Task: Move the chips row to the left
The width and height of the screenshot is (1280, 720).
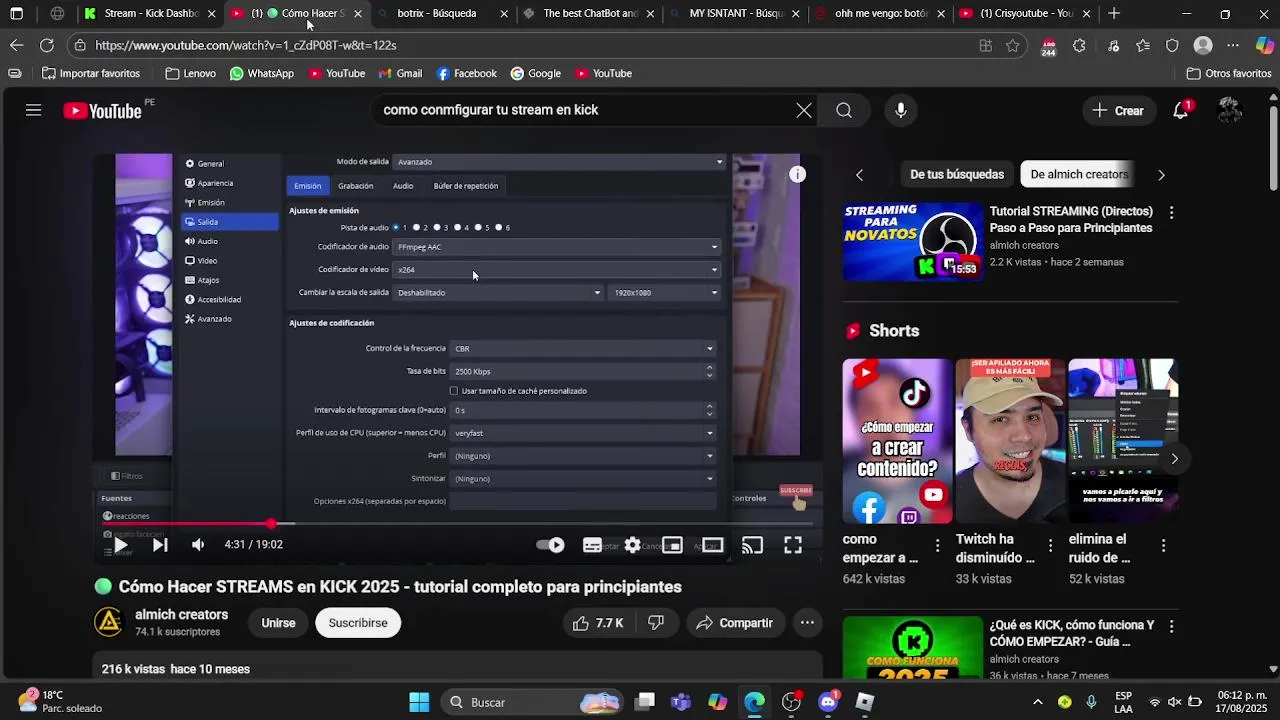Action: coord(859,175)
